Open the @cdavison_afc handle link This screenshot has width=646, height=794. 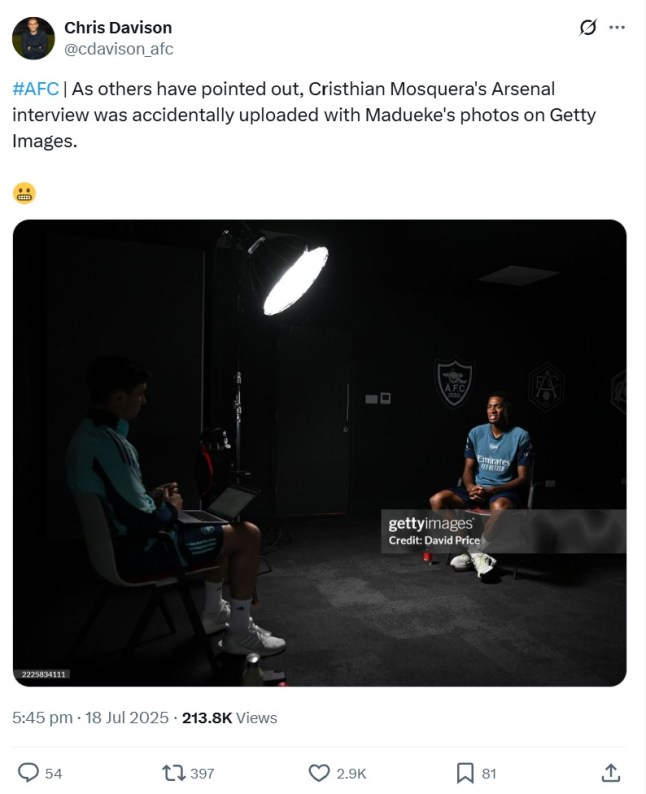pos(119,49)
